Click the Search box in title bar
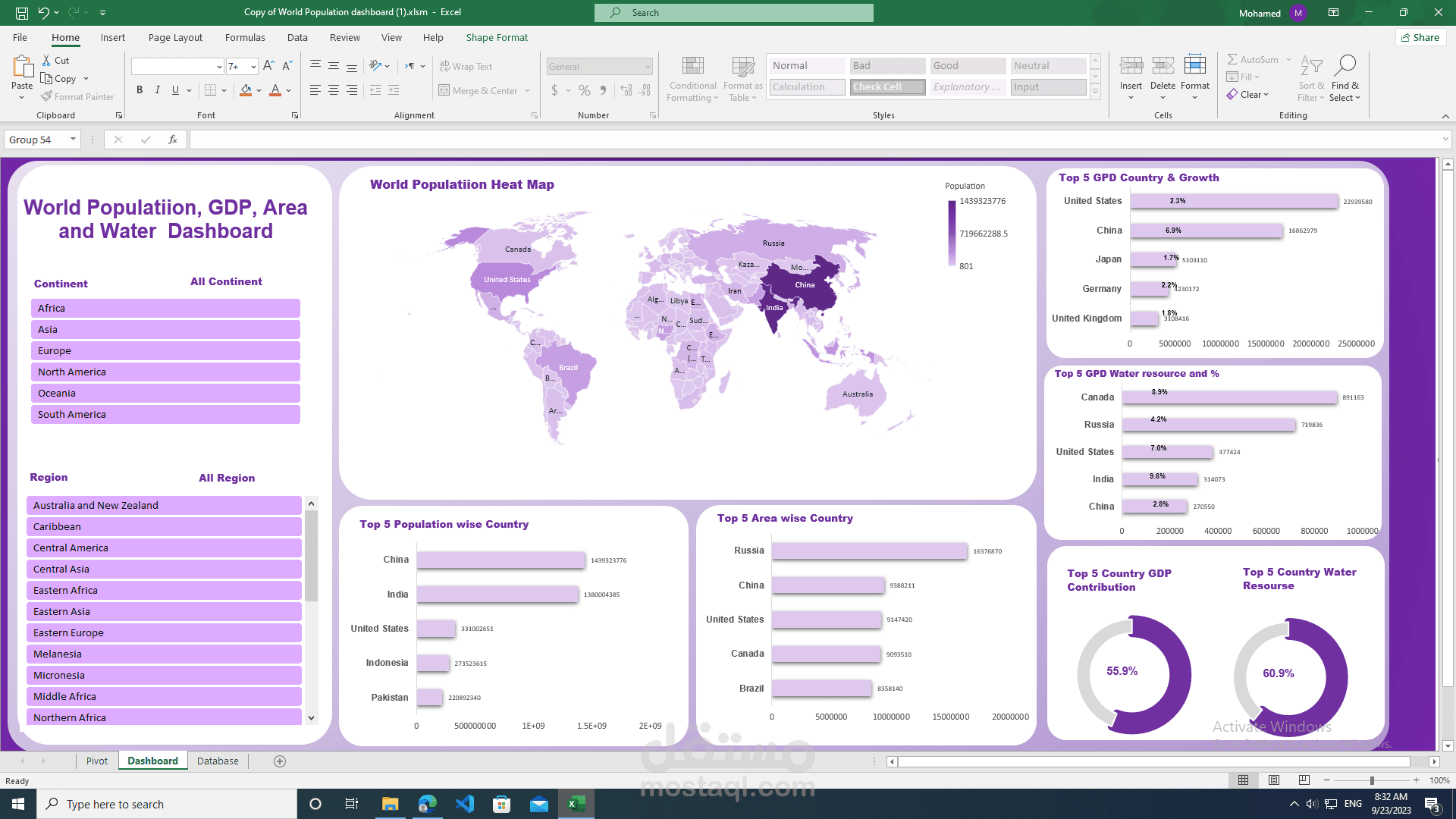Viewport: 1456px width, 819px height. [734, 13]
